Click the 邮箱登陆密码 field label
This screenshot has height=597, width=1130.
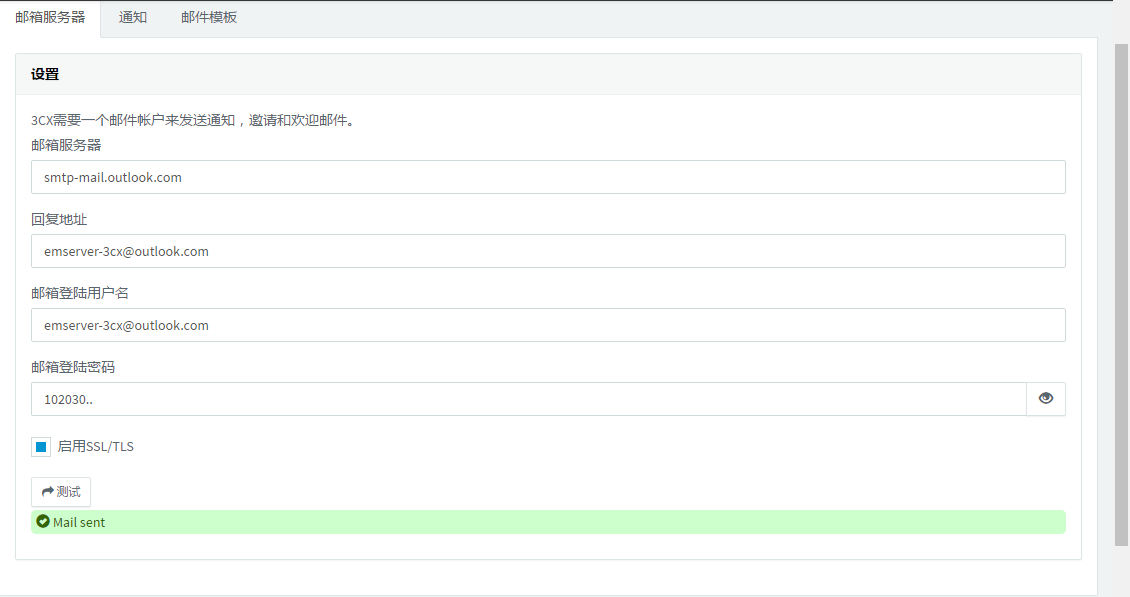point(73,367)
